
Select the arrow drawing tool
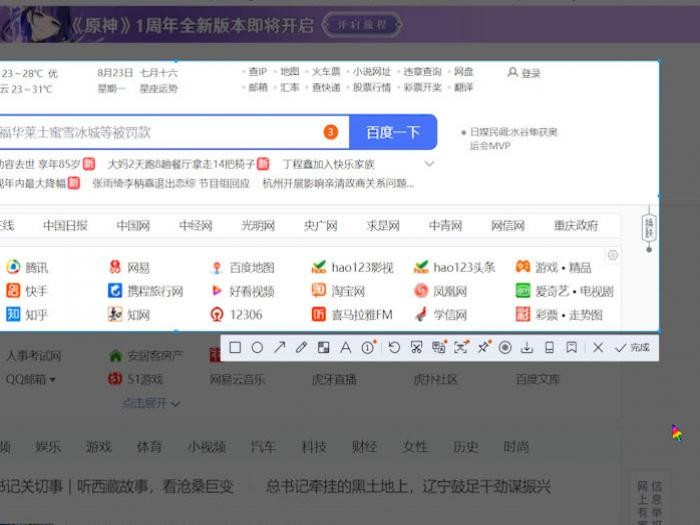(279, 347)
